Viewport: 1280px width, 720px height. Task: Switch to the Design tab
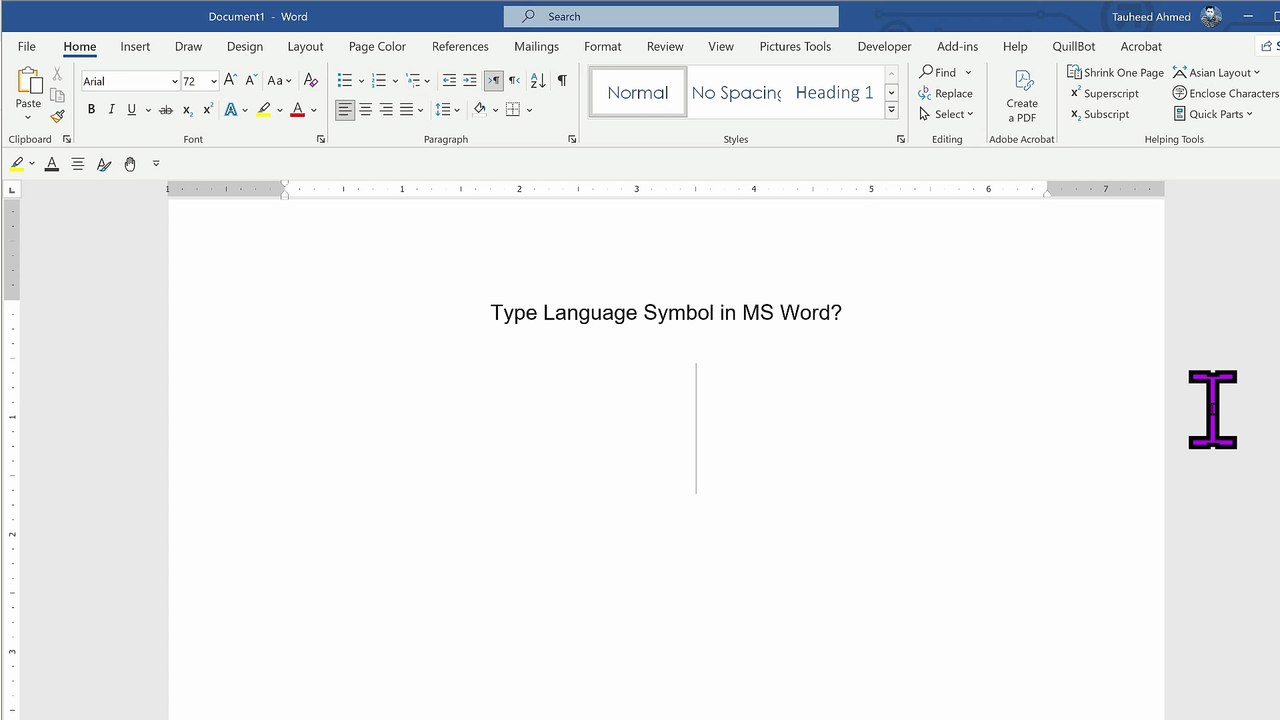pos(245,46)
